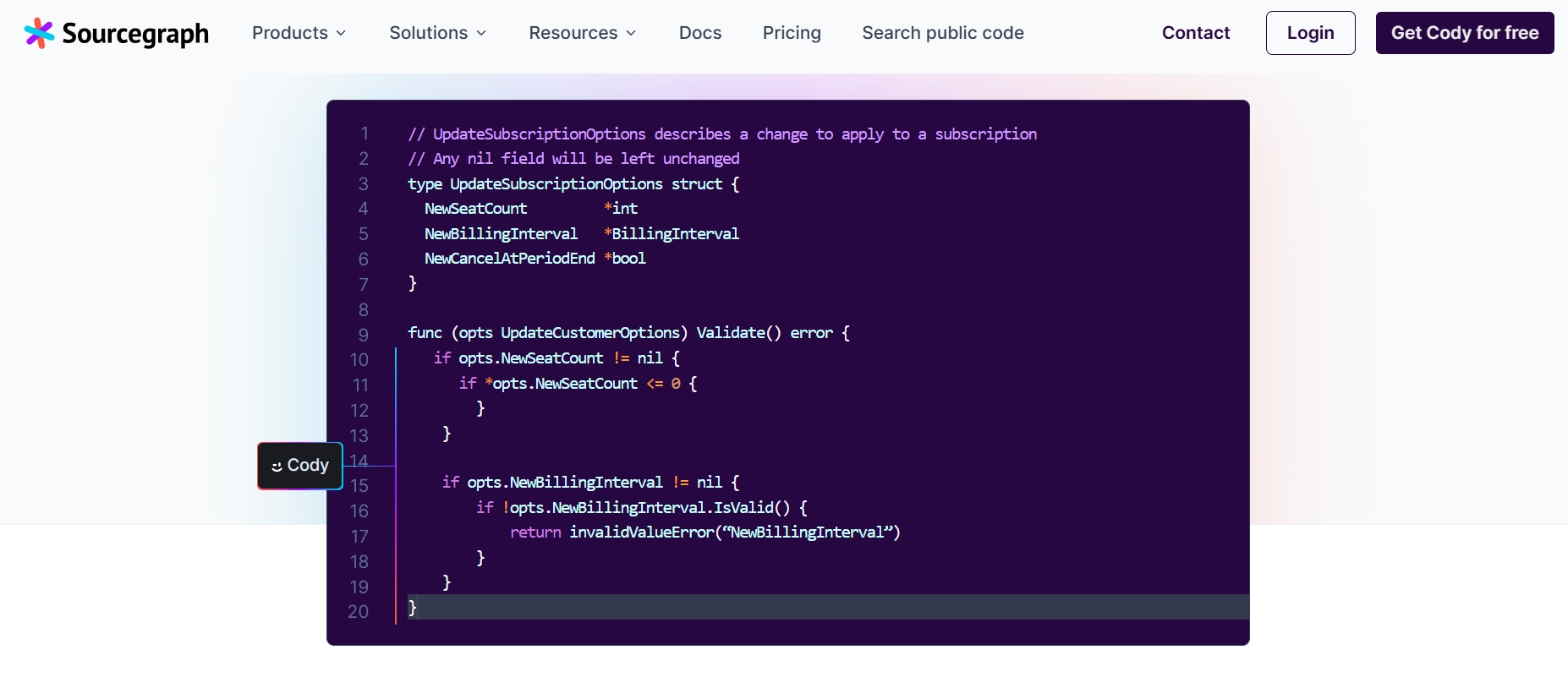Click line number 9 in code gutter
The image size is (1568, 688).
pos(363,335)
